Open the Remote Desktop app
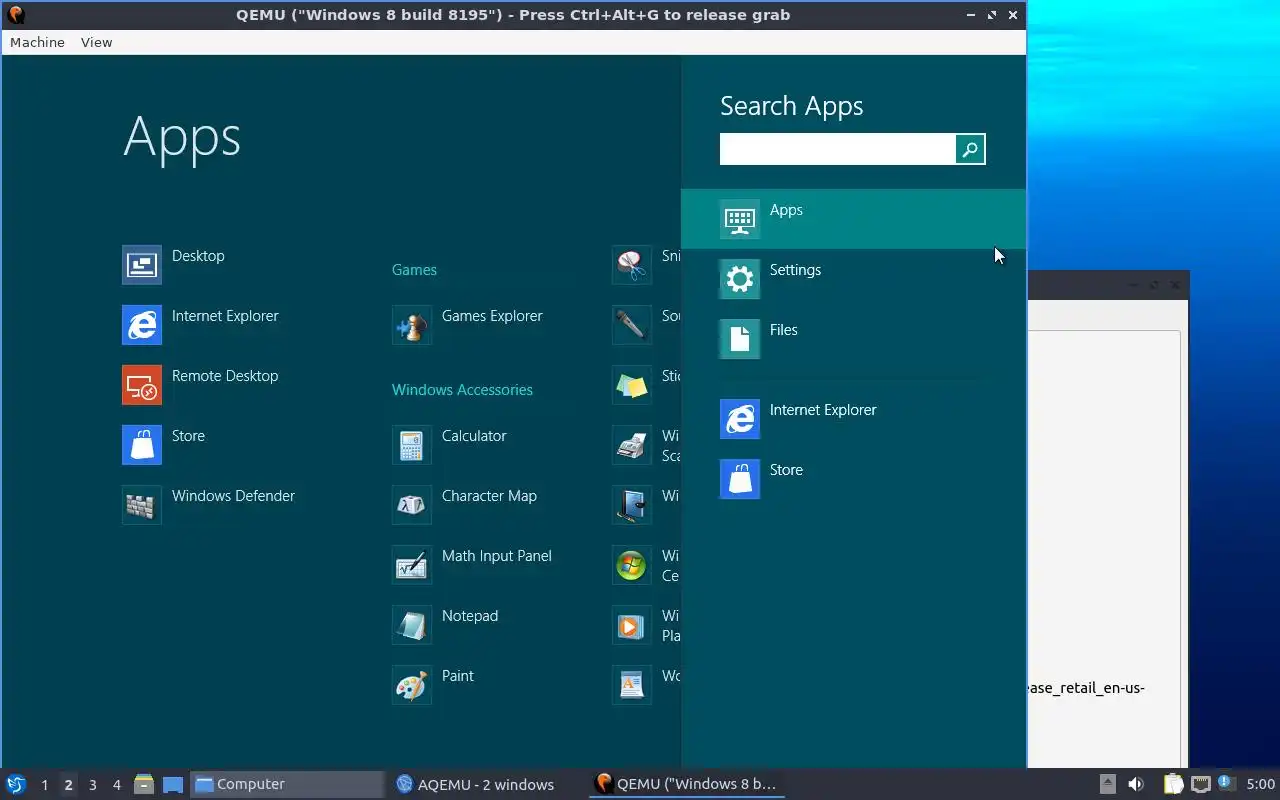 pos(200,385)
